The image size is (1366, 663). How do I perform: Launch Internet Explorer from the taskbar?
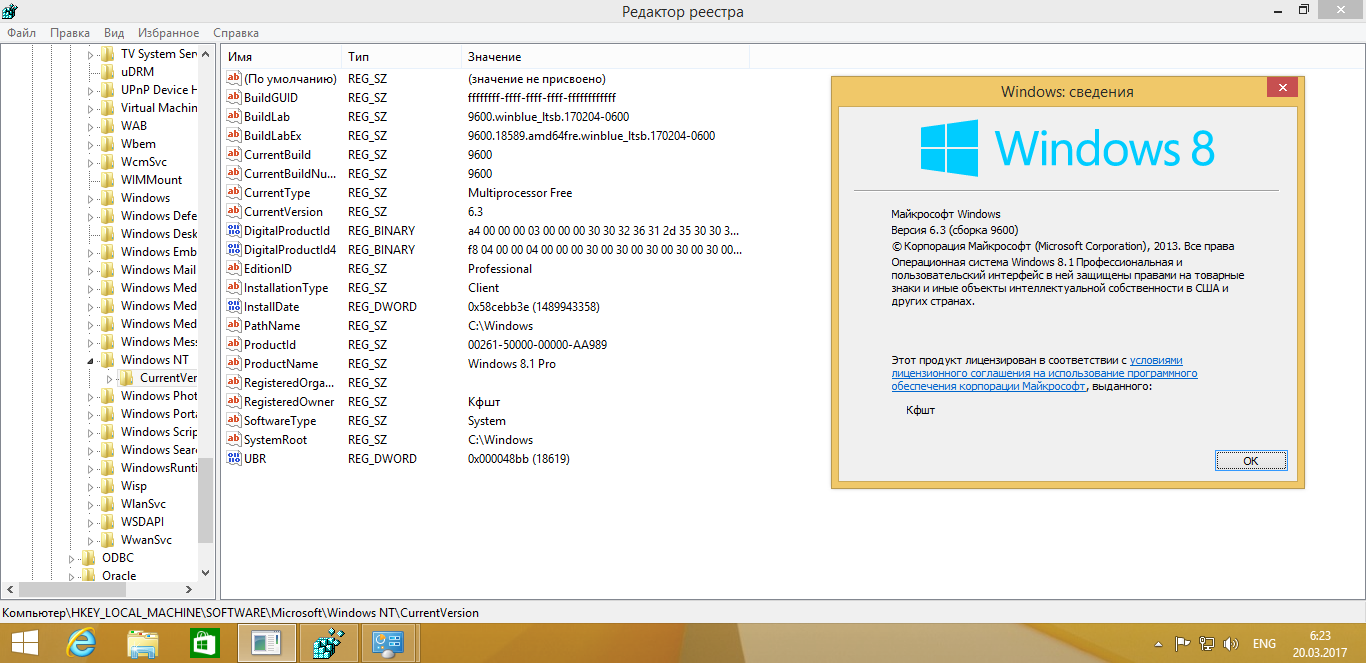tap(82, 643)
